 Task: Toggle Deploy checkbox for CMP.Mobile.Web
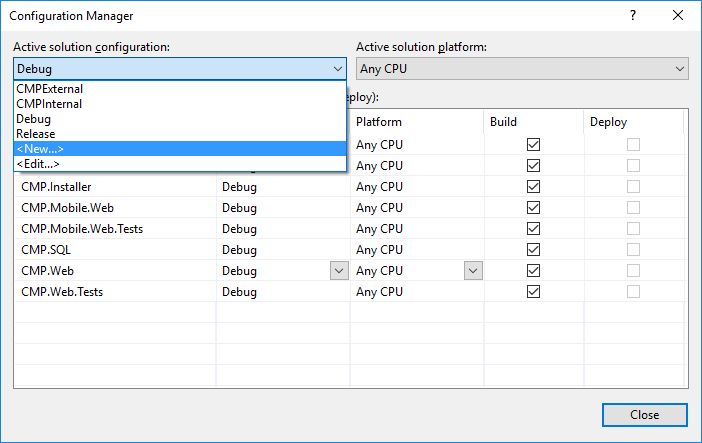point(633,207)
